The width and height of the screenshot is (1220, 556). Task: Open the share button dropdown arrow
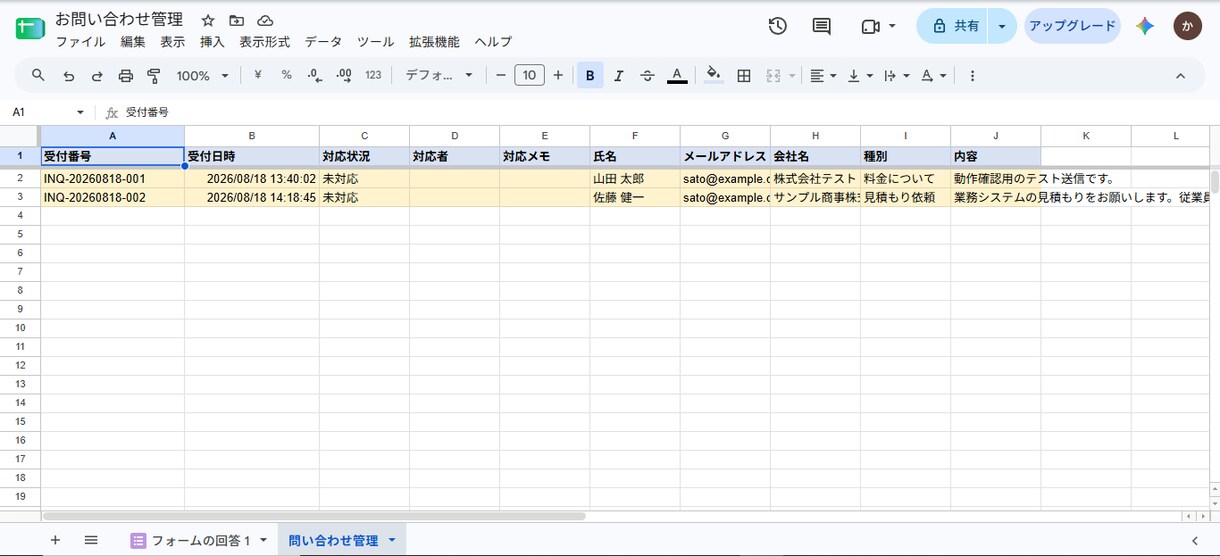[1003, 26]
